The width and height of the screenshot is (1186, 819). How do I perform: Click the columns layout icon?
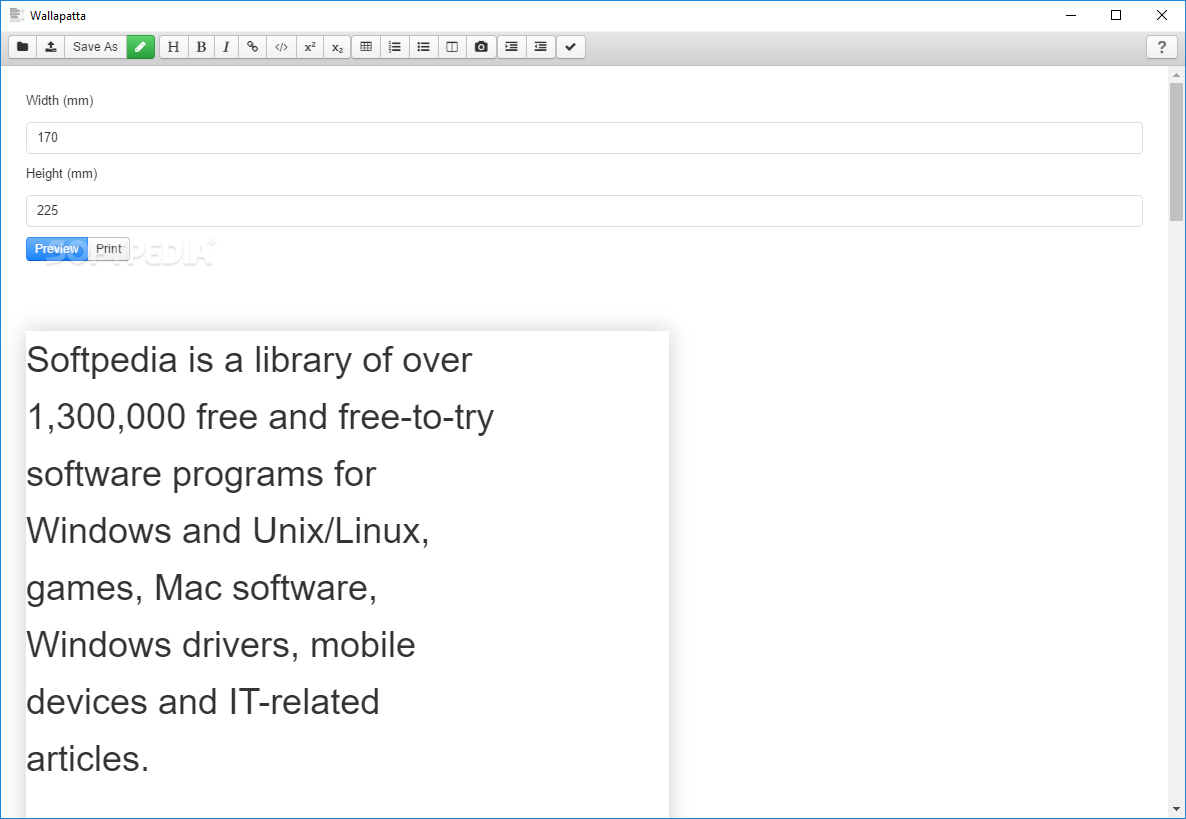(452, 47)
